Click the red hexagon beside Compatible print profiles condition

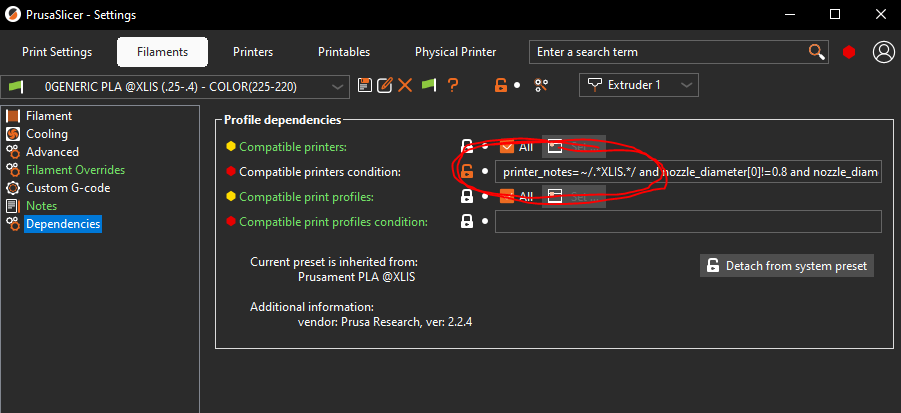point(231,221)
